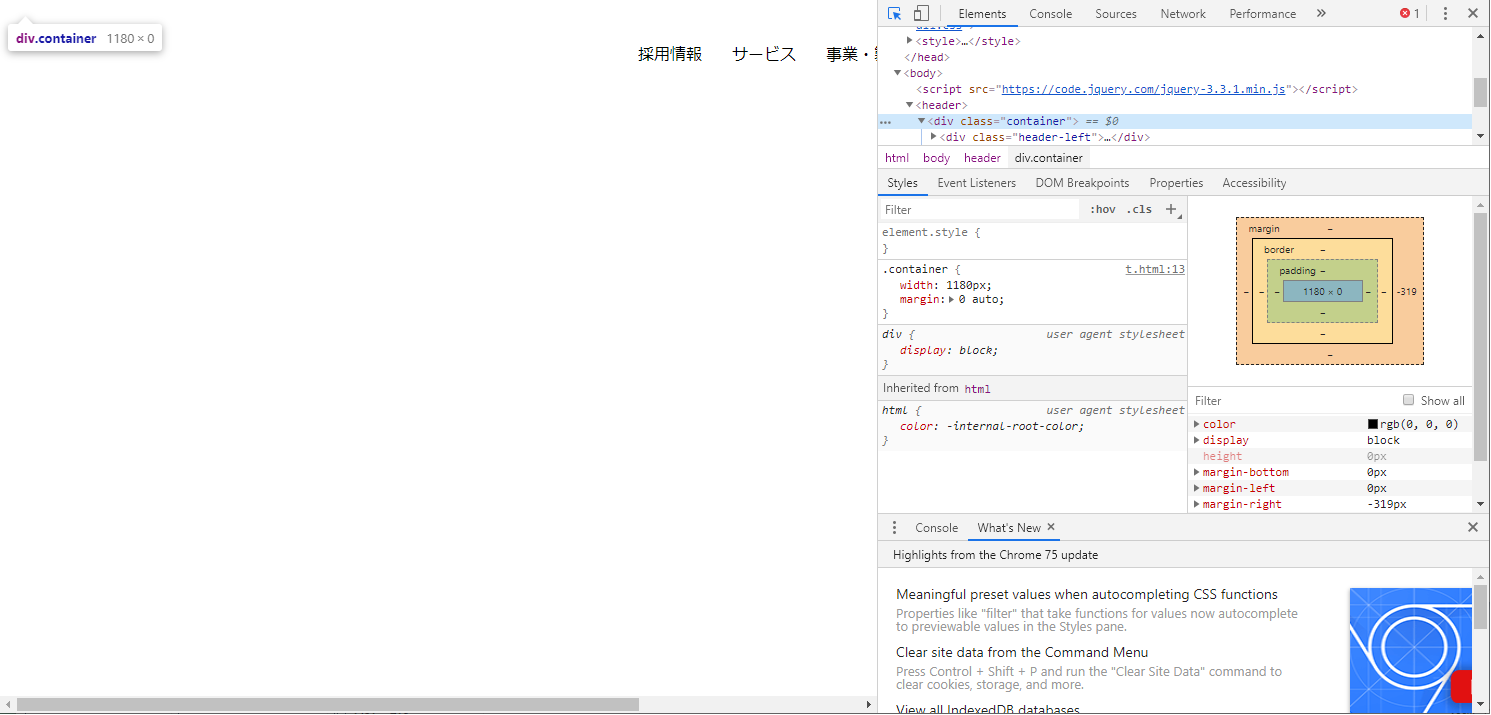The width and height of the screenshot is (1491, 715).
Task: Open the Event Listeners tab
Action: click(x=976, y=183)
